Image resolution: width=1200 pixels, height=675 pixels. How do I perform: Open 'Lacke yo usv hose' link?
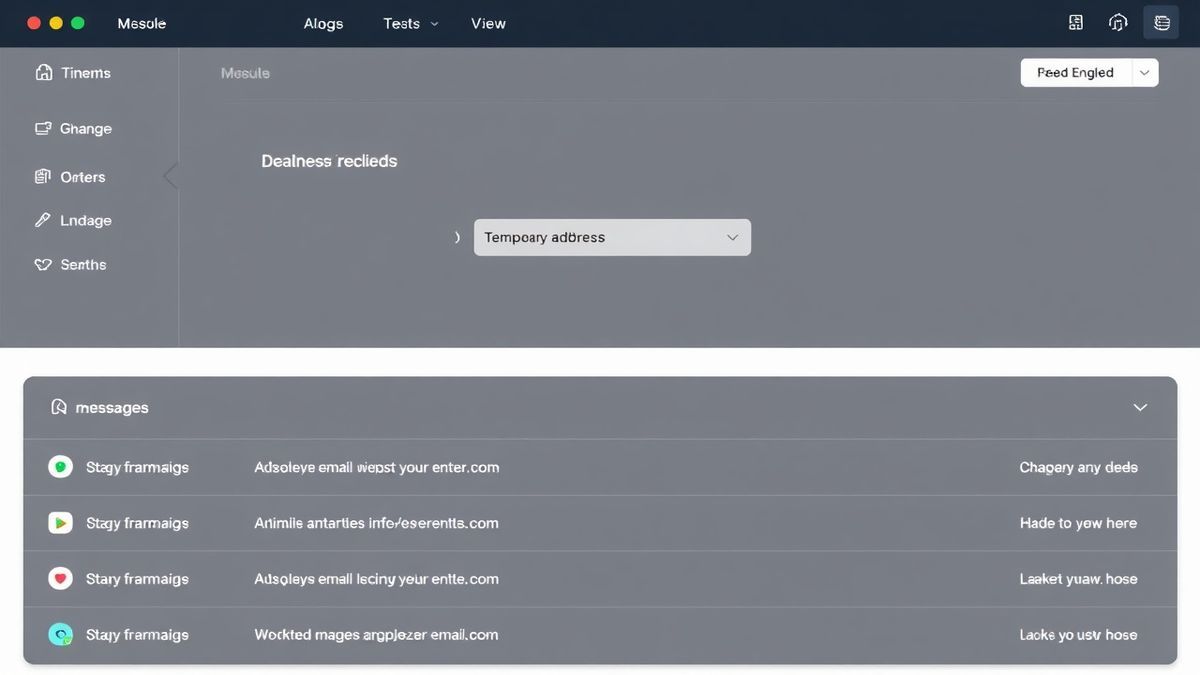coord(1078,635)
